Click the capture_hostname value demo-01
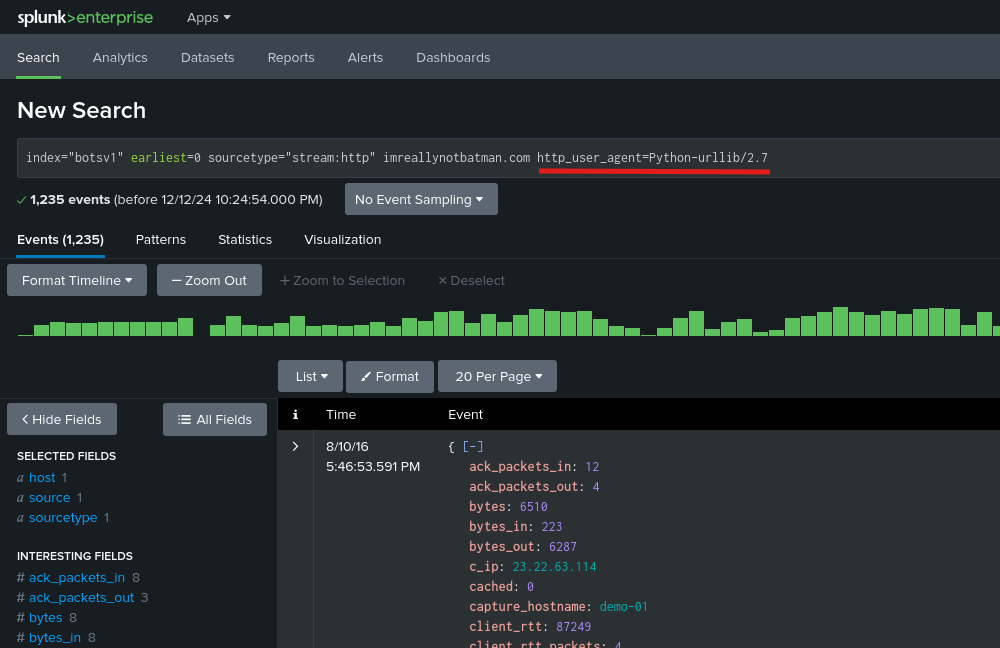Screen dimensions: 1000x648 (x=624, y=607)
